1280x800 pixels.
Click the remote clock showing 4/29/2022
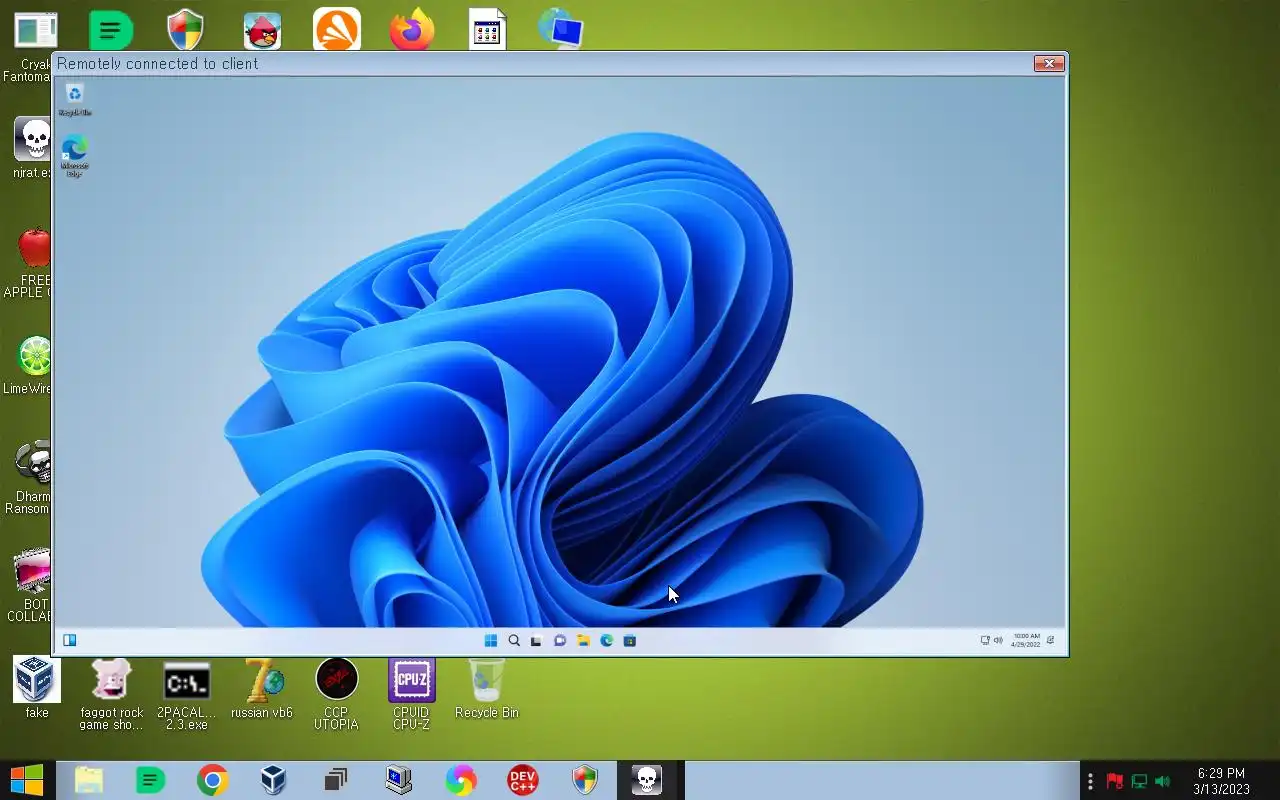(1026, 641)
